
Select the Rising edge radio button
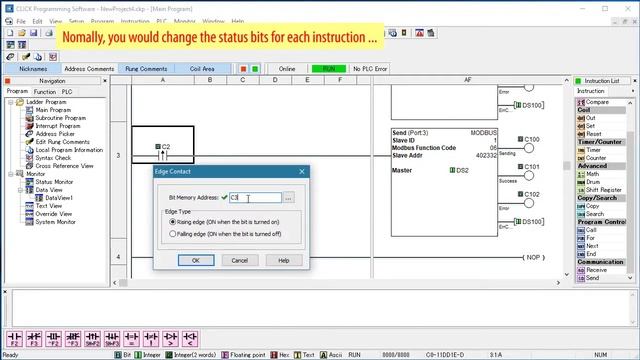(173, 222)
